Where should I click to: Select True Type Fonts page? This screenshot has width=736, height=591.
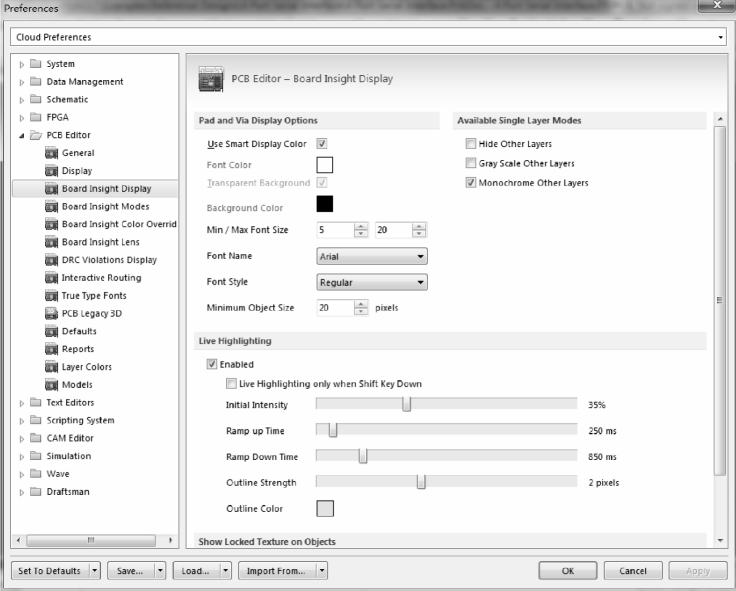pos(94,296)
